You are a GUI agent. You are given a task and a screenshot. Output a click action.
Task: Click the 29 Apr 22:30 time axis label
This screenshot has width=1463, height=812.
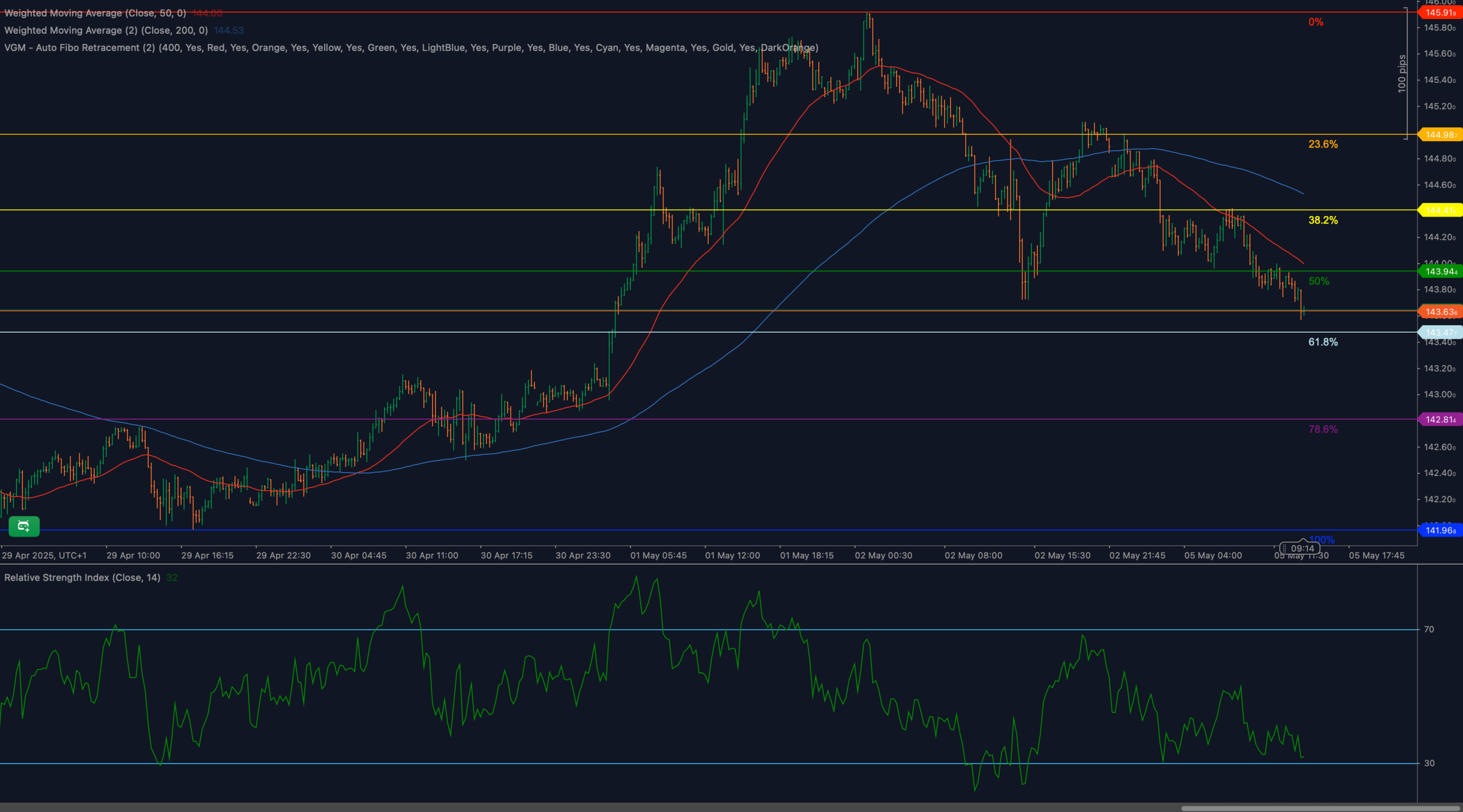point(283,555)
